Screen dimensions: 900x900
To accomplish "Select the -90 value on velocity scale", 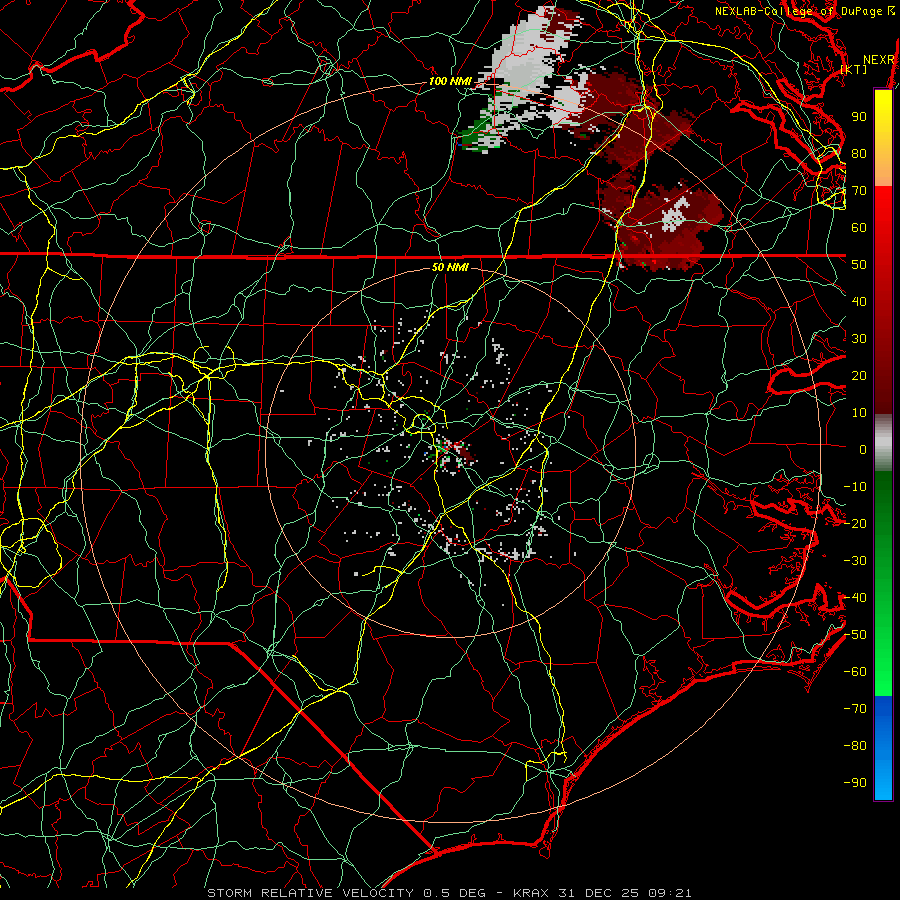I will [x=855, y=783].
